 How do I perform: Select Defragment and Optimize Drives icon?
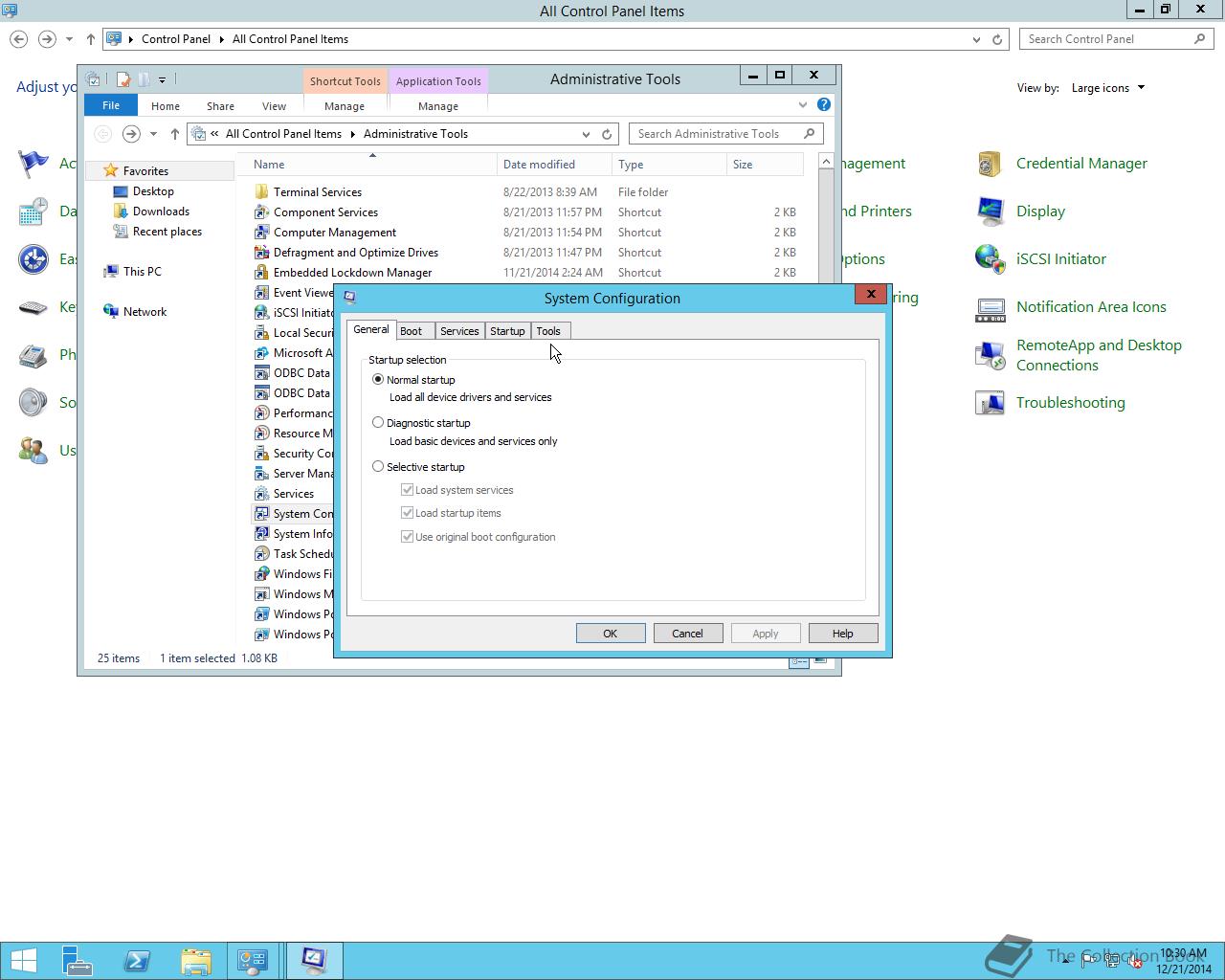tap(261, 253)
